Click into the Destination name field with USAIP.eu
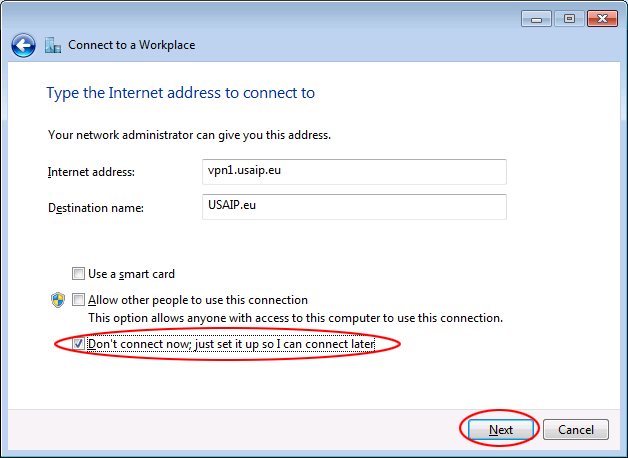The height and width of the screenshot is (458, 628). pos(354,207)
